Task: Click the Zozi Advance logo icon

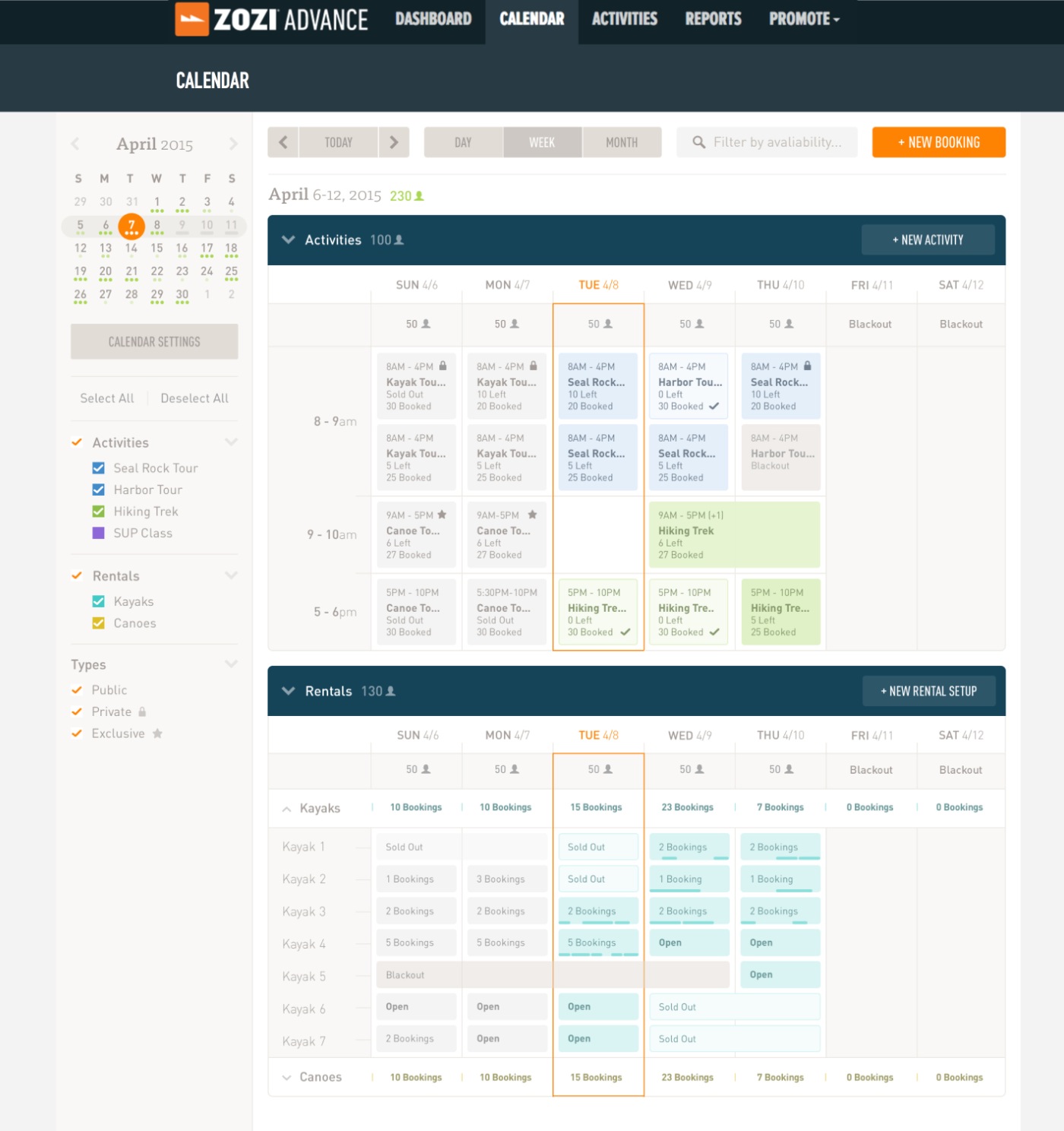Action: [x=192, y=19]
